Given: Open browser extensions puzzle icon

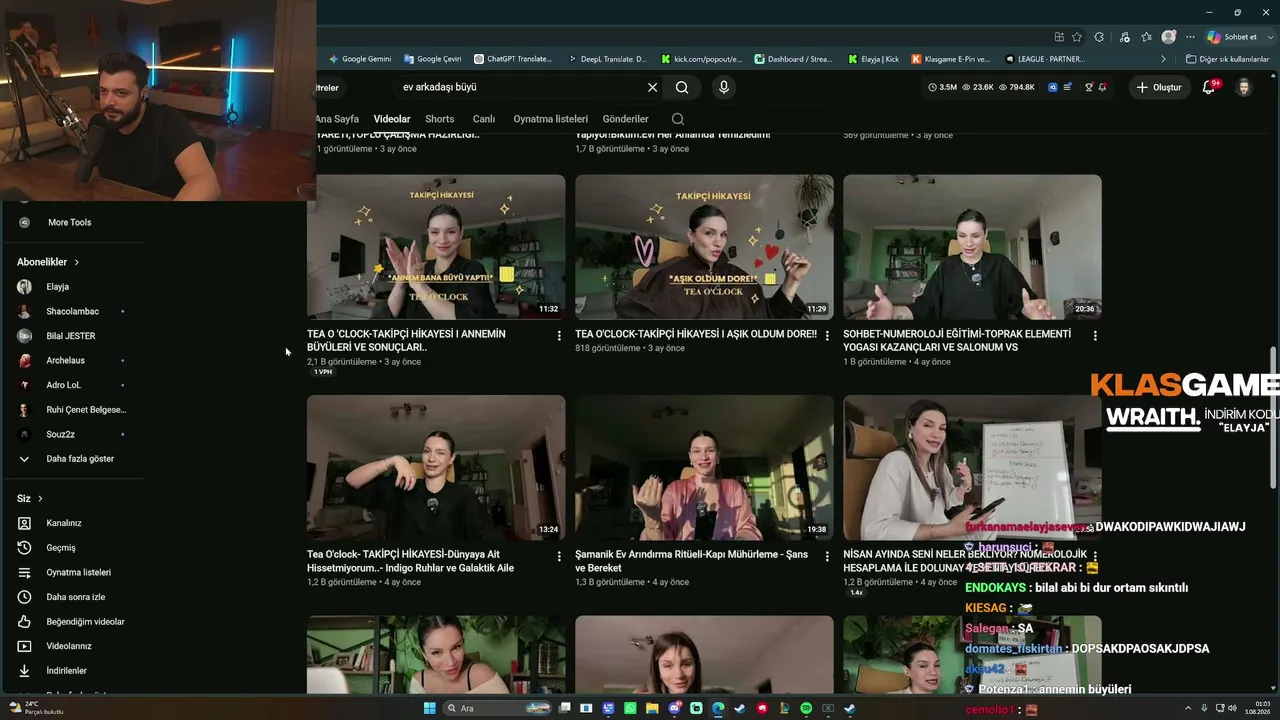Looking at the screenshot, I should point(1099,37).
